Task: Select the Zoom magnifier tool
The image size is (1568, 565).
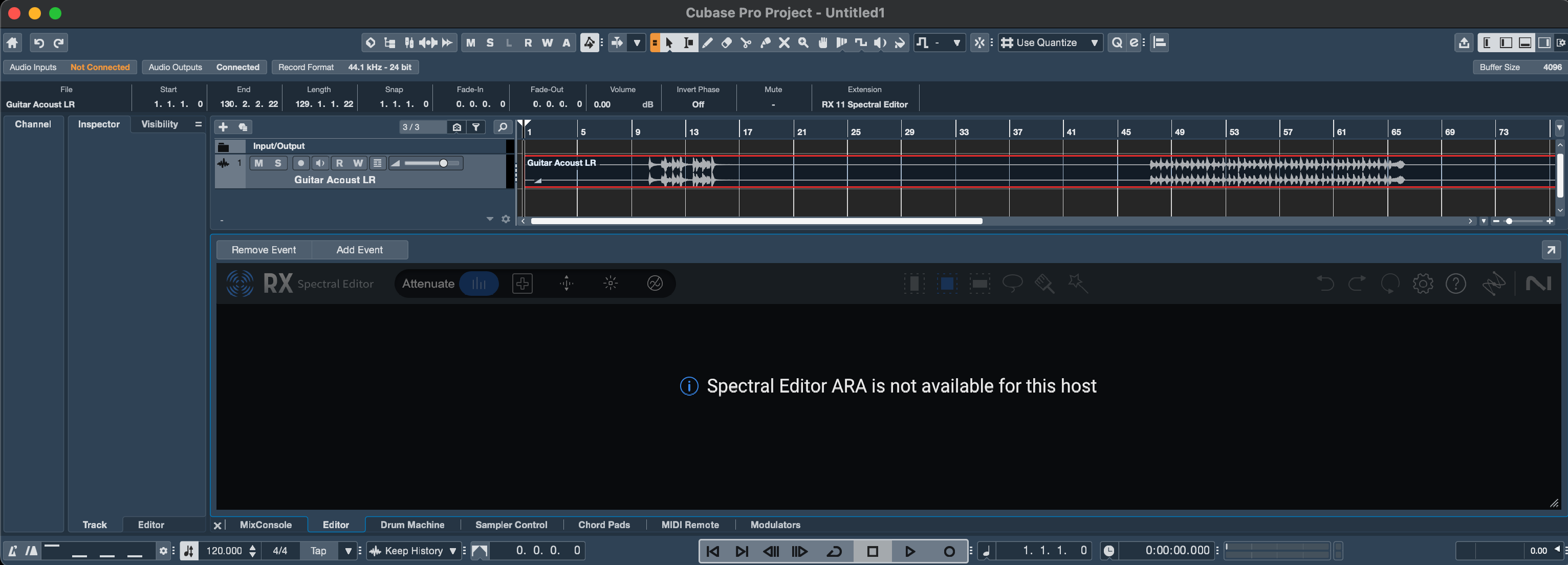Action: point(803,42)
